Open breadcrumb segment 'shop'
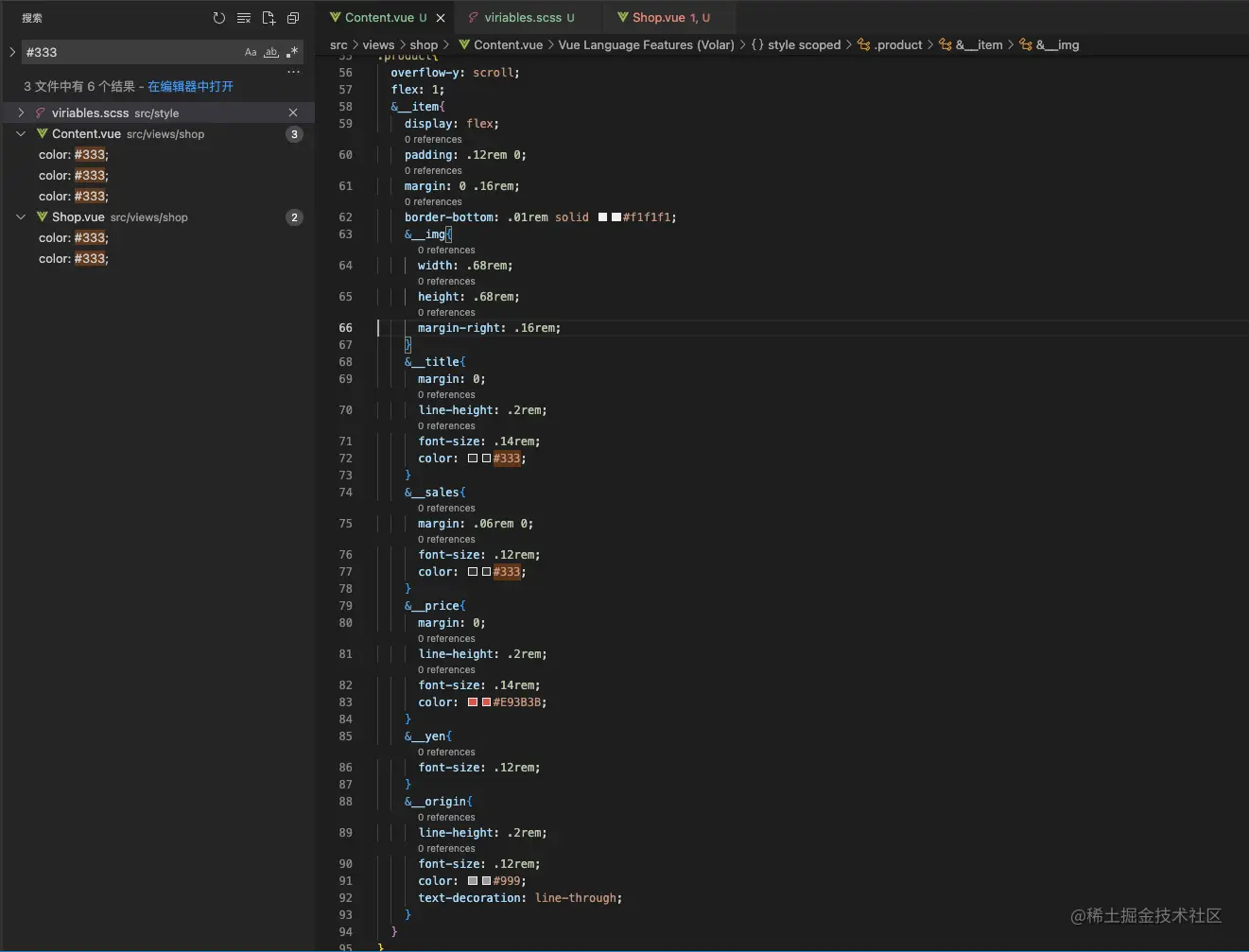The width and height of the screenshot is (1249, 952). pyautogui.click(x=424, y=44)
